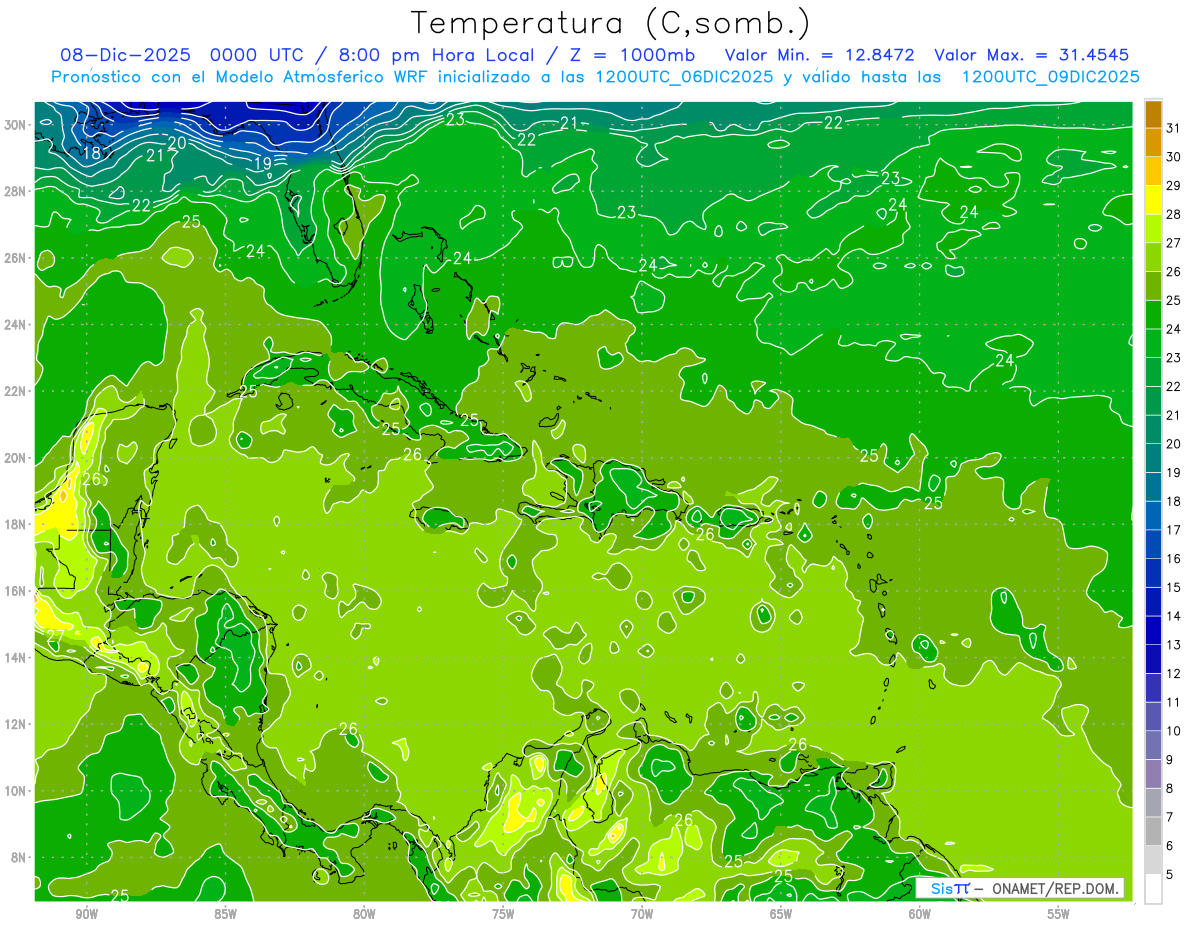Click the legend value '13'

pos(1174,645)
